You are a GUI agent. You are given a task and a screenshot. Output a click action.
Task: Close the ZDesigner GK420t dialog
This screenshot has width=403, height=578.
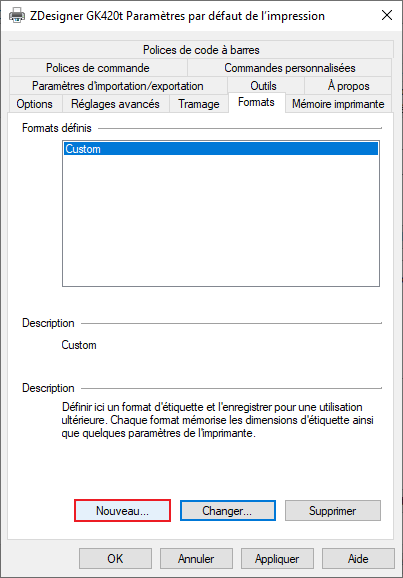(386, 15)
